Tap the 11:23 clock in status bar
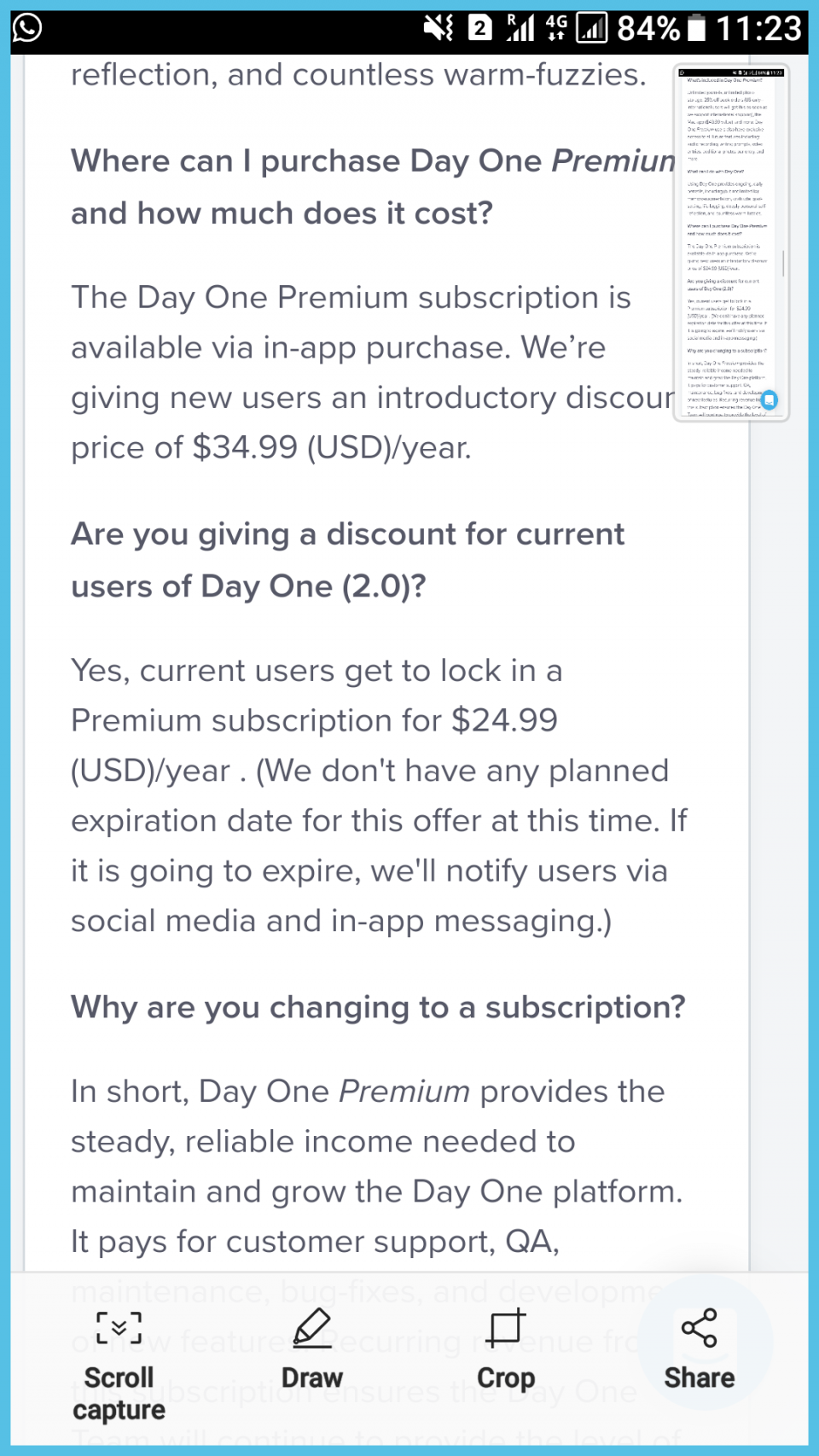This screenshot has width=819, height=1456. (x=758, y=28)
